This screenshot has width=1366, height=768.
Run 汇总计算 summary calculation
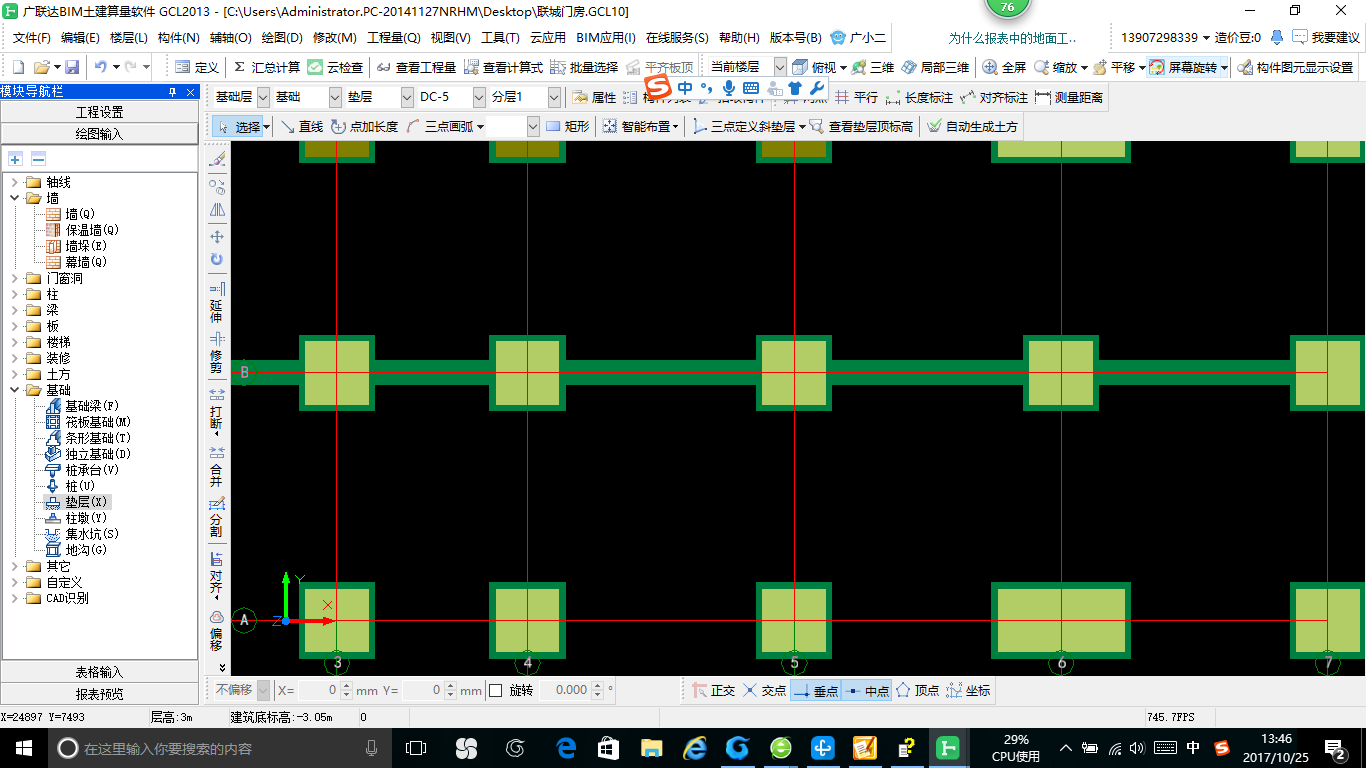pyautogui.click(x=267, y=67)
